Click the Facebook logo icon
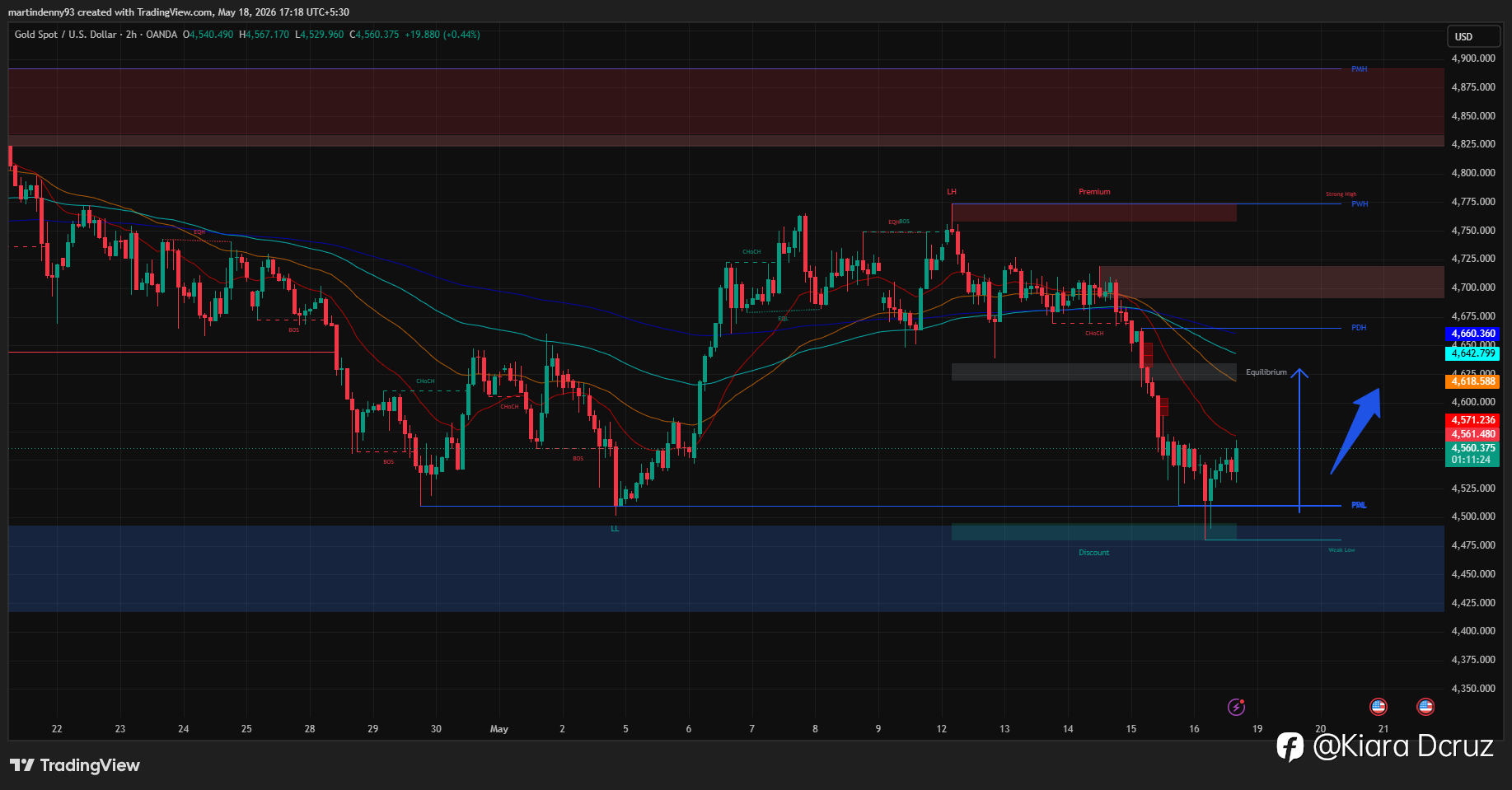Screen dimensions: 1512x790 click(x=1290, y=746)
